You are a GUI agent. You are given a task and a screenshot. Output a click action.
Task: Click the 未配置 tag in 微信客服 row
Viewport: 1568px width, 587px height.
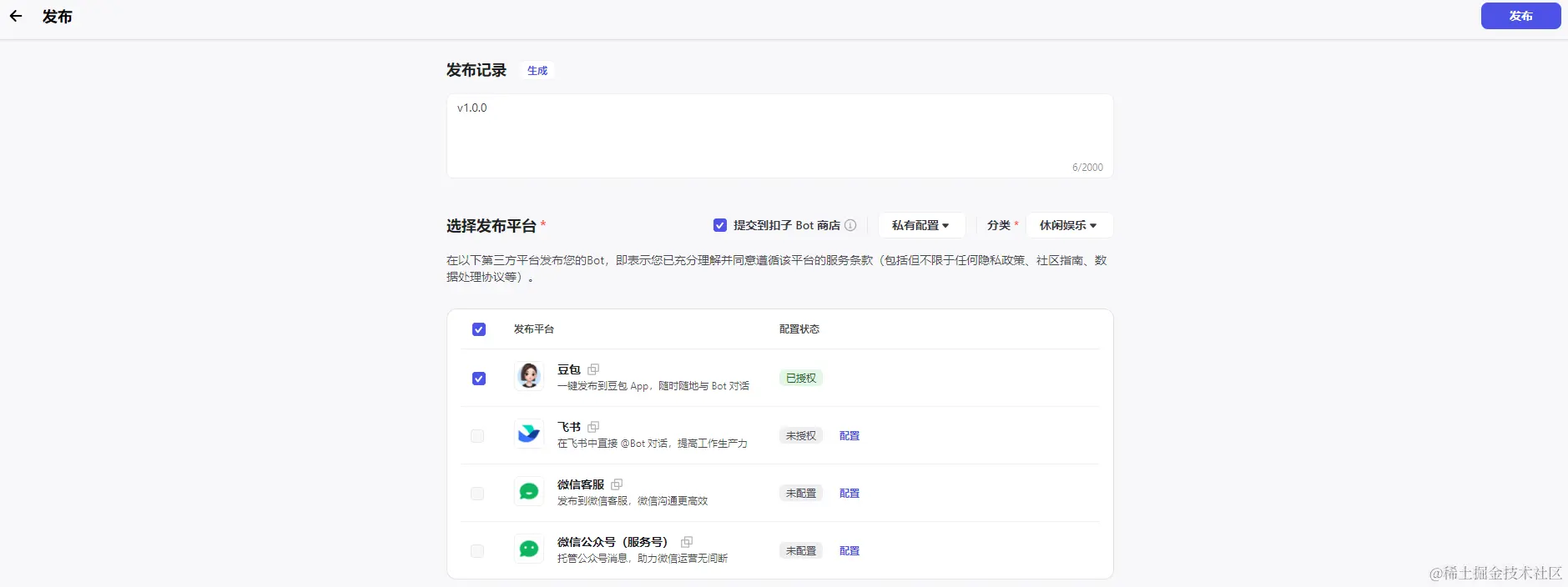pyautogui.click(x=801, y=494)
